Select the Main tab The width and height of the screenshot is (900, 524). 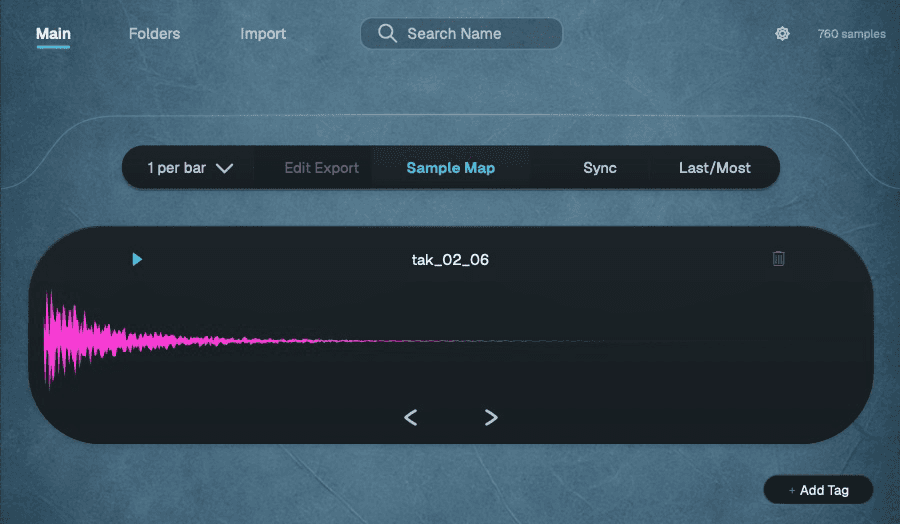[x=53, y=34]
